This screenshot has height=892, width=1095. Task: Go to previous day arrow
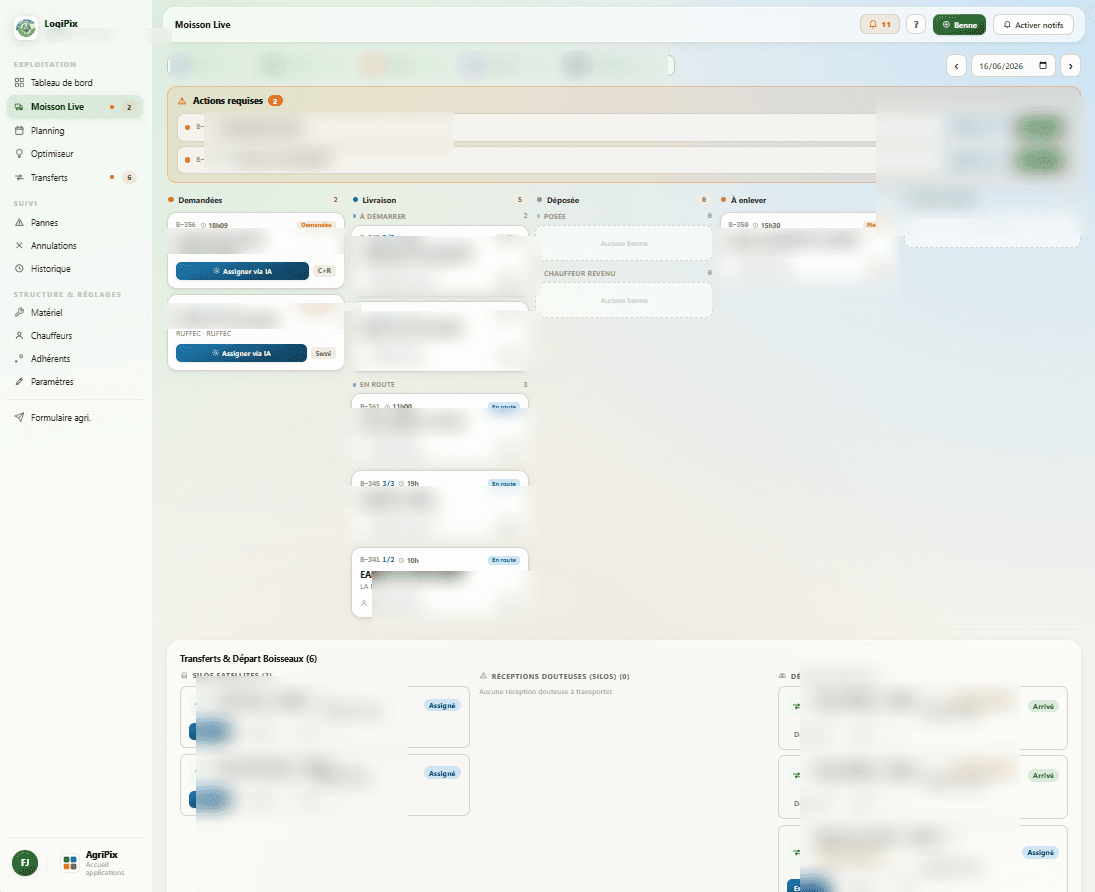click(956, 66)
